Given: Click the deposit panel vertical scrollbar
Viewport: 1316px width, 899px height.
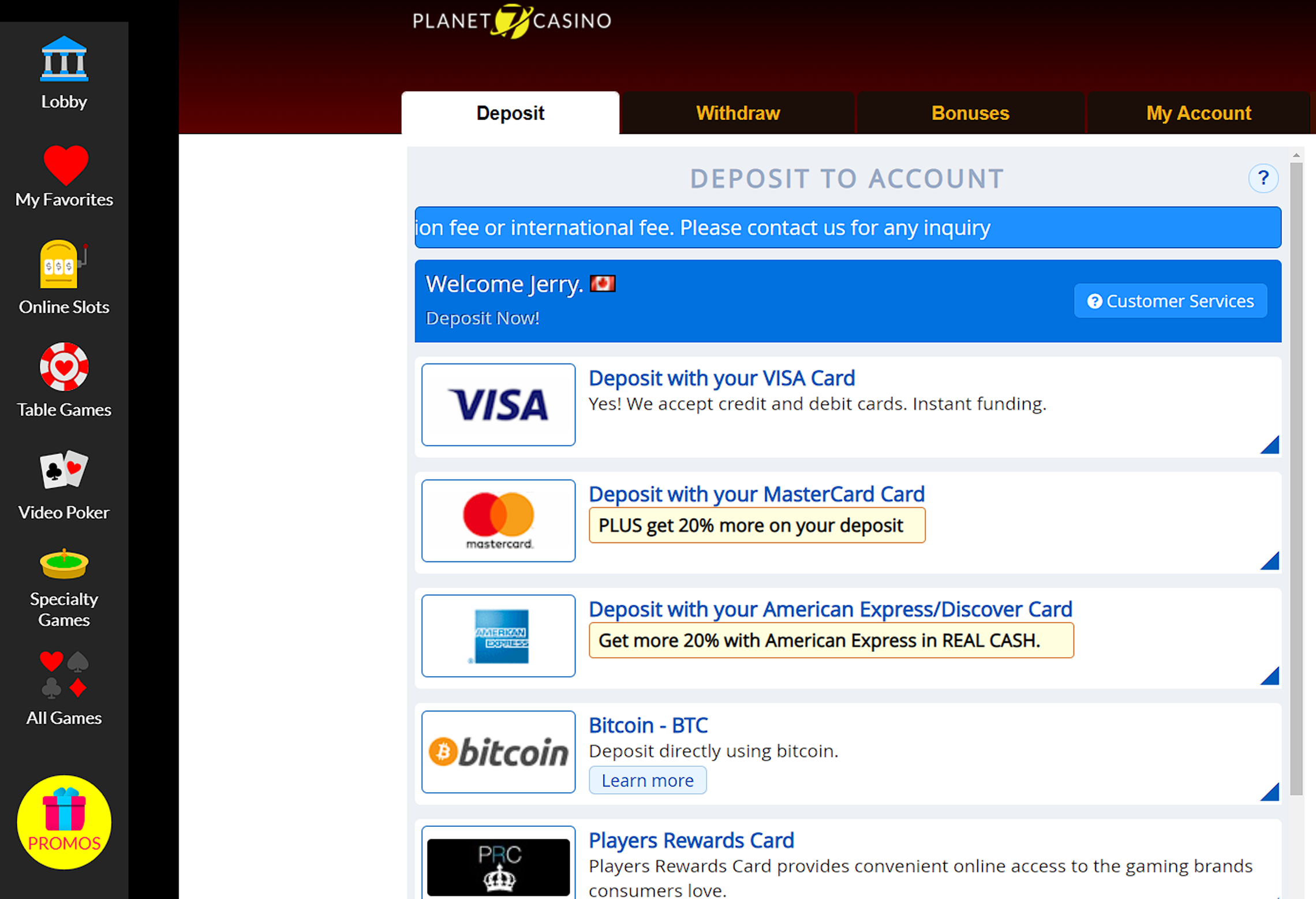Looking at the screenshot, I should click(1296, 478).
